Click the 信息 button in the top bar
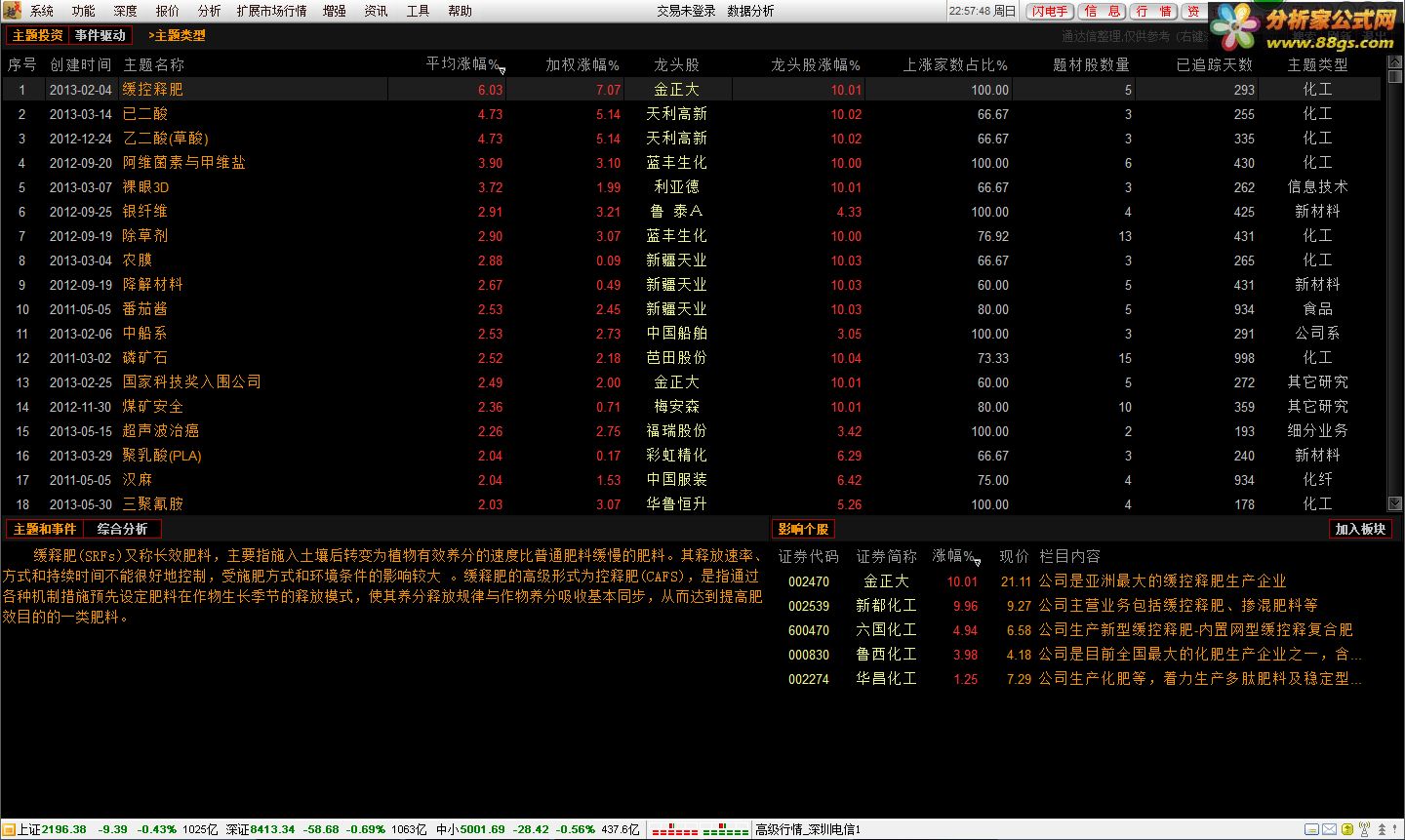Image resolution: width=1405 pixels, height=840 pixels. click(1103, 11)
